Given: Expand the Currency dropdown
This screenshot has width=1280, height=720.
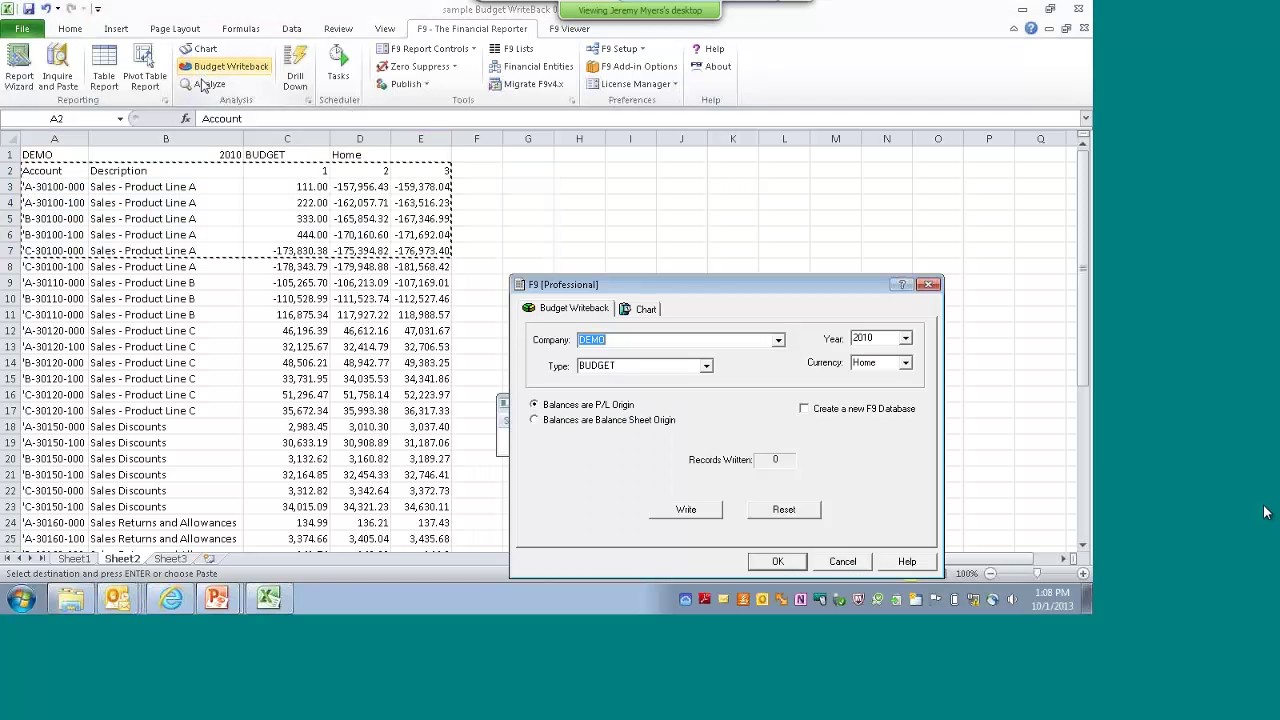Looking at the screenshot, I should 905,363.
